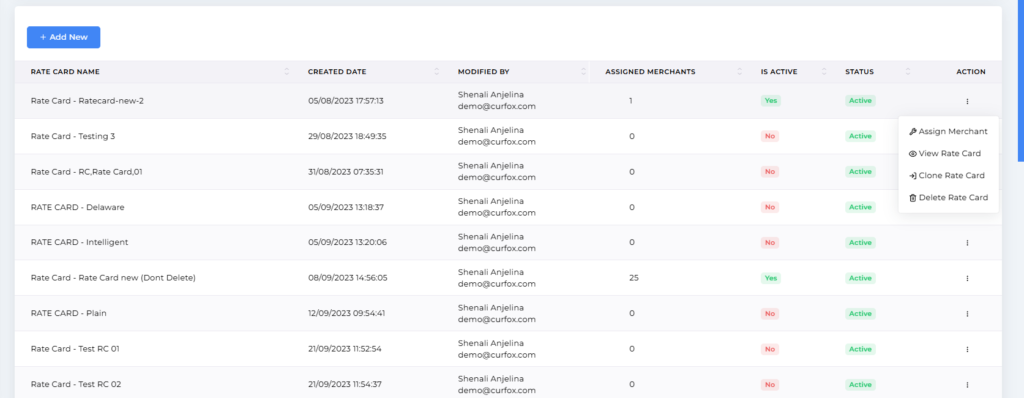Sort by Rate Card Name column arrows
This screenshot has width=1024, height=398.
287,72
